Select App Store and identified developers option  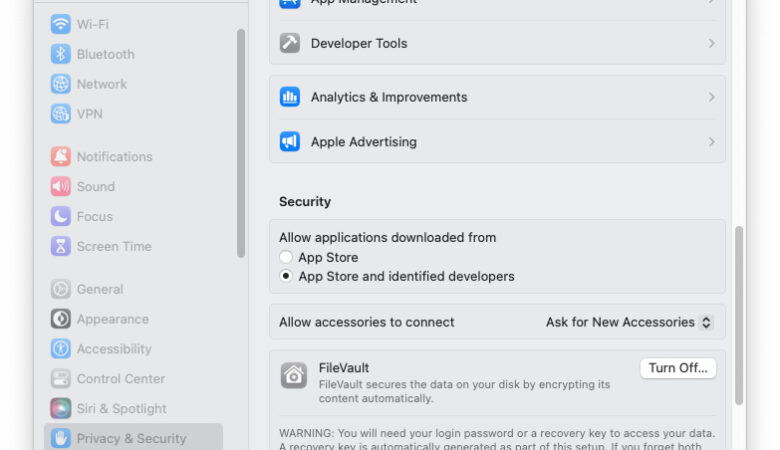tap(286, 276)
